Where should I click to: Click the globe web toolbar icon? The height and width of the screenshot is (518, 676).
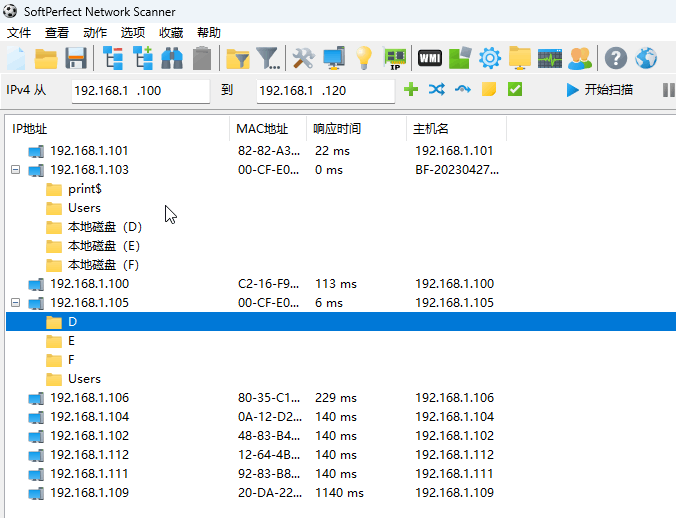[x=646, y=58]
